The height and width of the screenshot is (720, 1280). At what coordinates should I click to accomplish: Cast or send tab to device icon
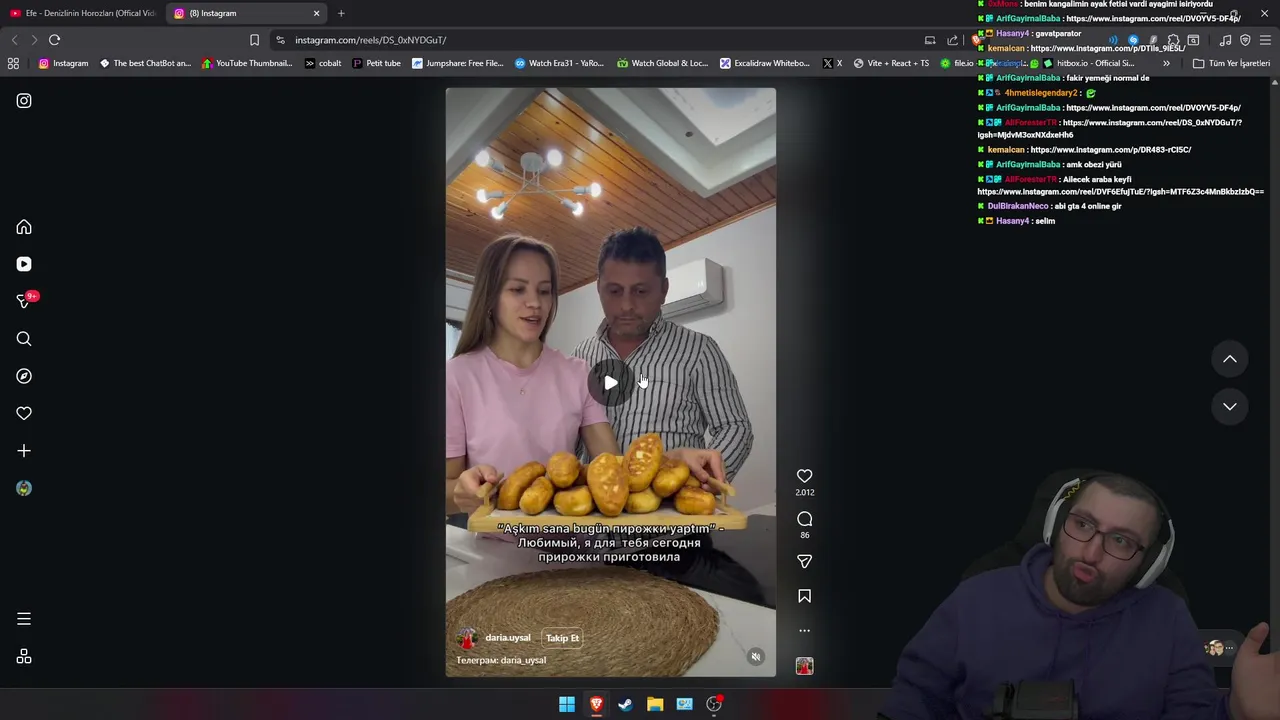(930, 40)
